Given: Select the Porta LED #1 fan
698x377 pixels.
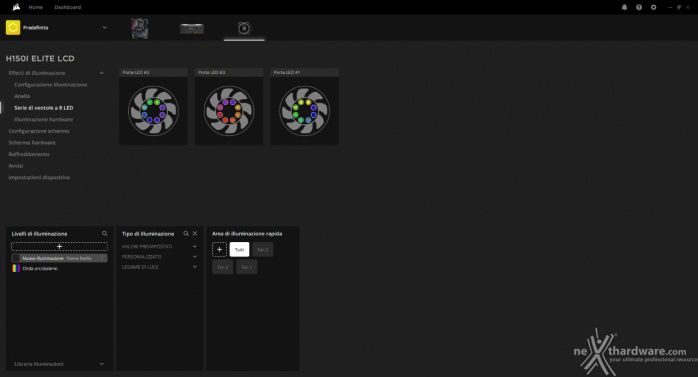Looking at the screenshot, I should pyautogui.click(x=304, y=111).
